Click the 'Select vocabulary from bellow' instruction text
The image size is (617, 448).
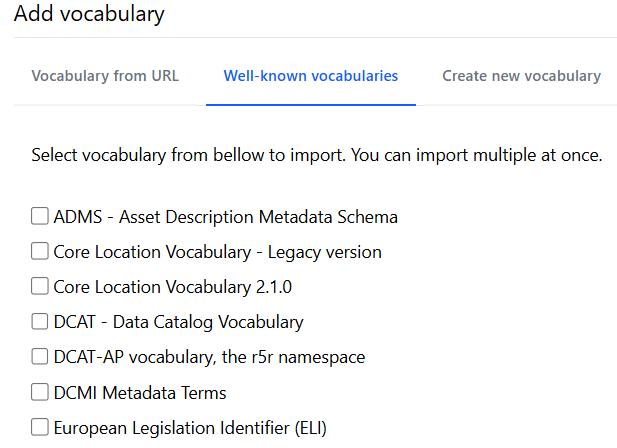coord(316,156)
